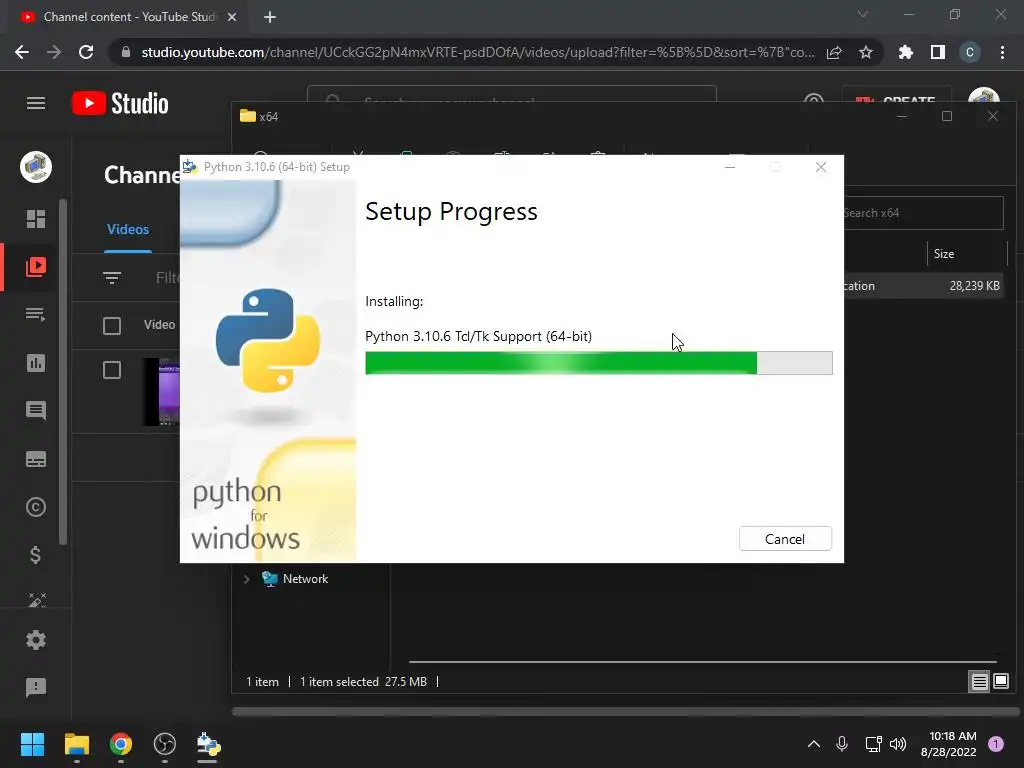
Task: Share this page from the address bar
Action: point(834,52)
